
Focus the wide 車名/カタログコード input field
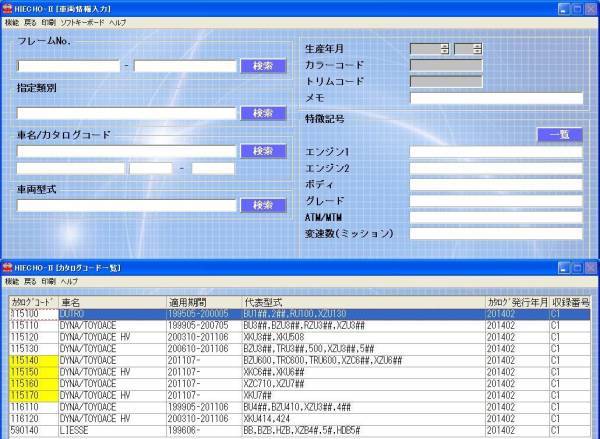[127, 151]
